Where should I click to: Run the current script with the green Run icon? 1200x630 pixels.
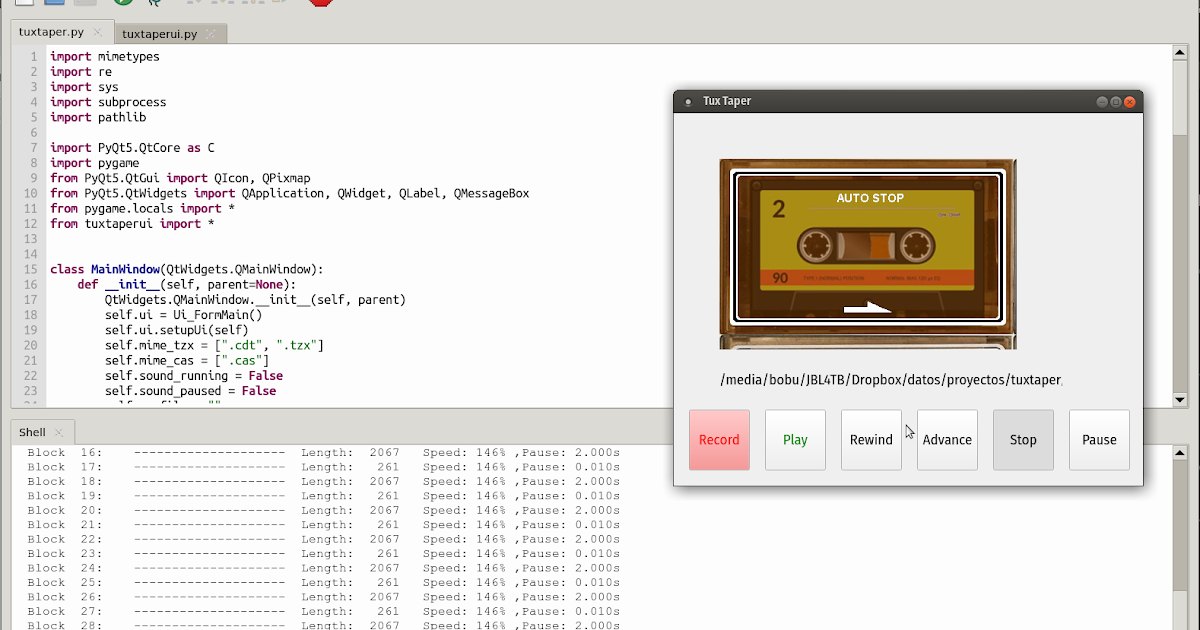(x=121, y=4)
